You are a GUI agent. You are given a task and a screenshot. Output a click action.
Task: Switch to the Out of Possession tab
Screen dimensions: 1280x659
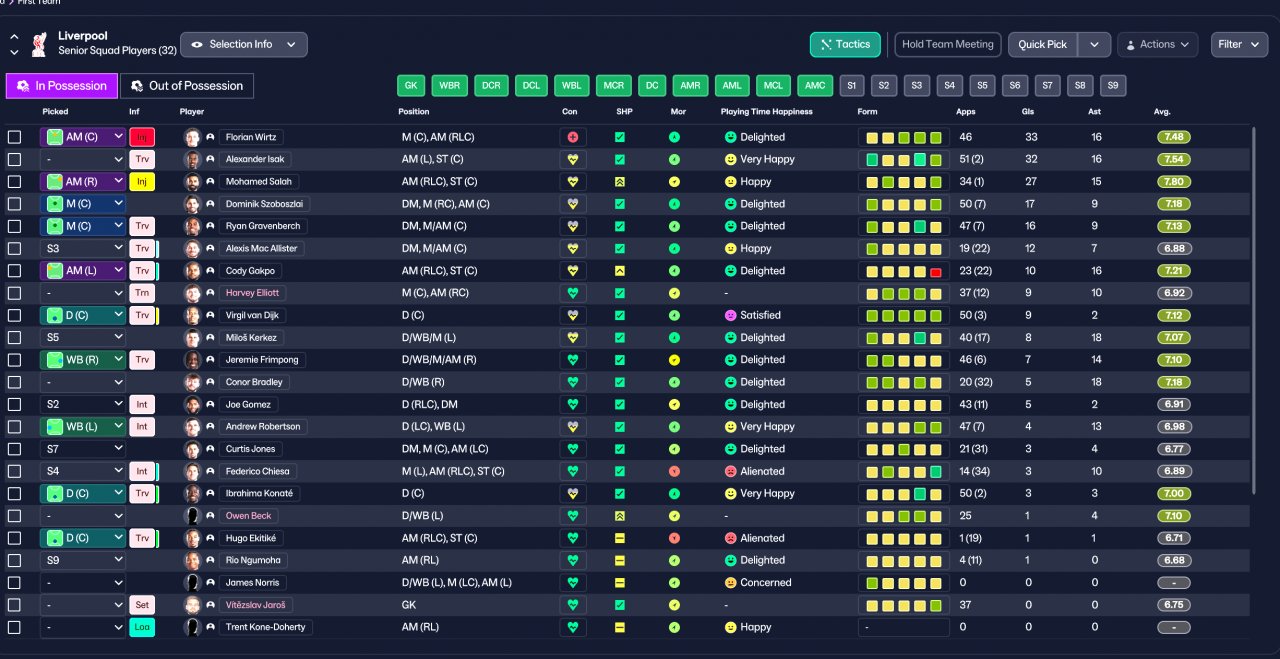tap(187, 86)
